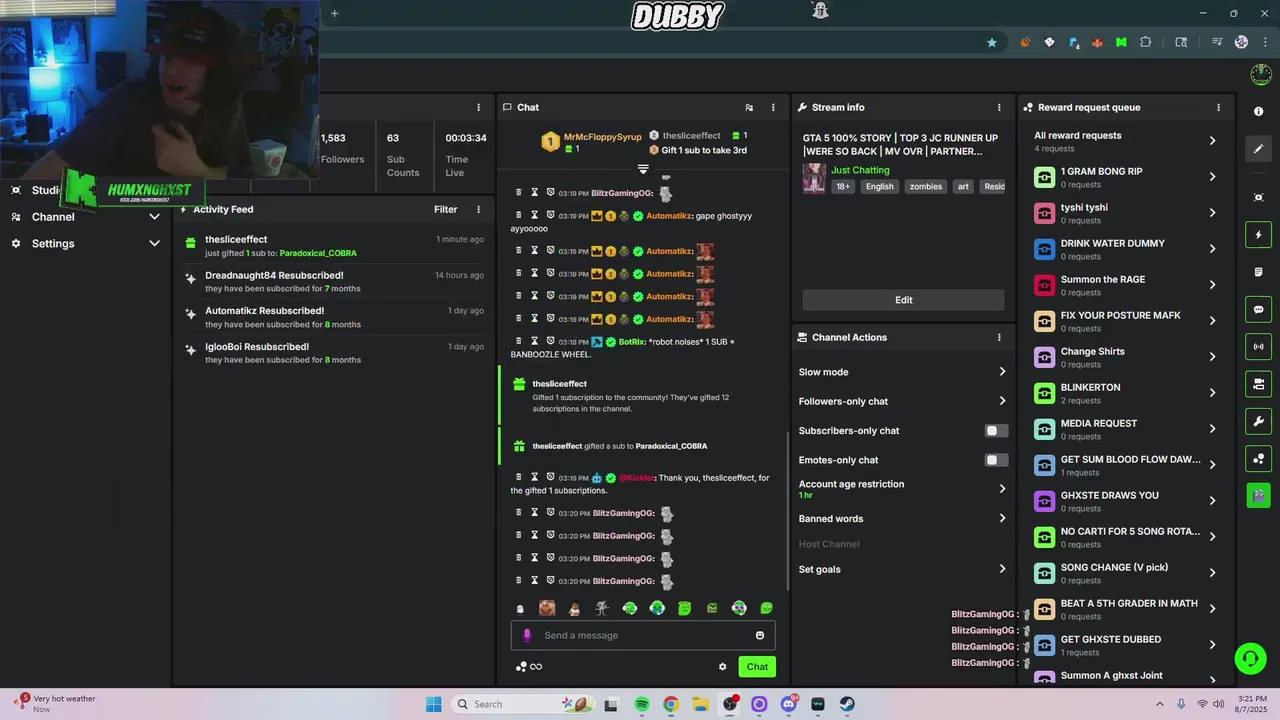This screenshot has width=1280, height=720.
Task: Click the Activity Feed Filter button
Action: (x=446, y=209)
